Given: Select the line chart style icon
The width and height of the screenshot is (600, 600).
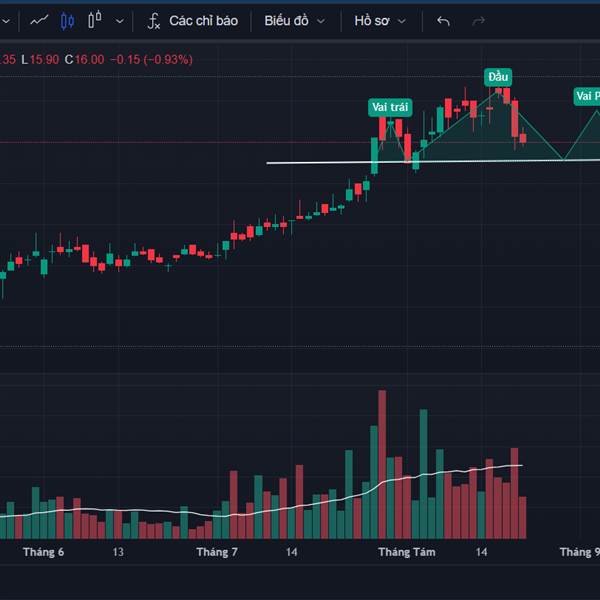Looking at the screenshot, I should 39,21.
